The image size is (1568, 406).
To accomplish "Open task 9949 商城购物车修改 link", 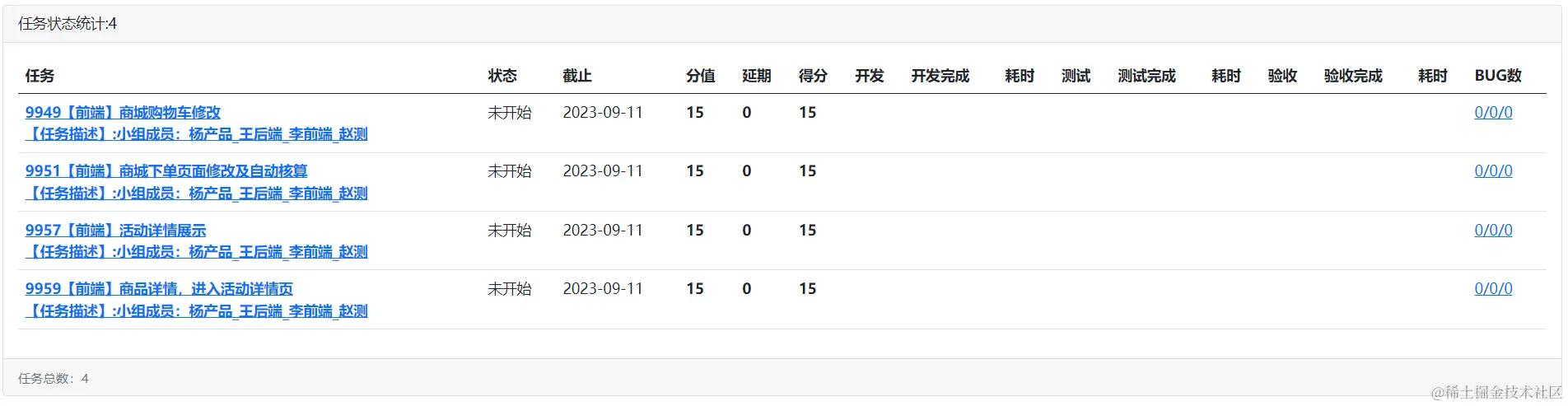I will tap(123, 112).
